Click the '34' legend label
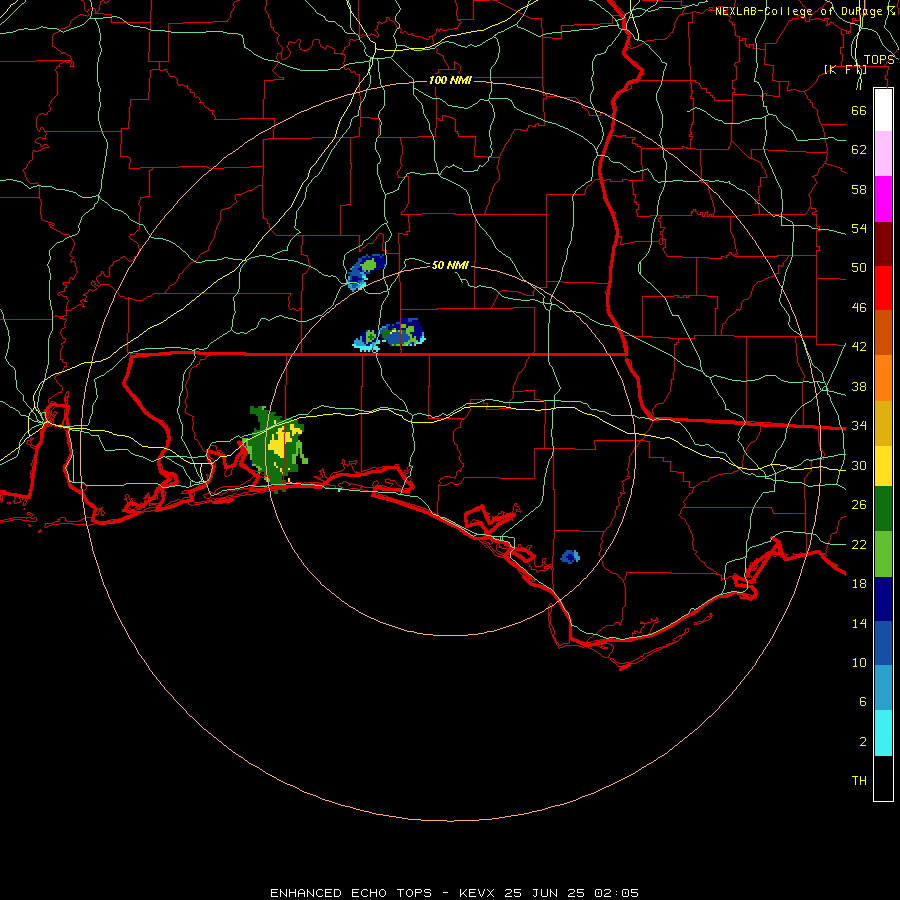The image size is (900, 900). [x=859, y=426]
